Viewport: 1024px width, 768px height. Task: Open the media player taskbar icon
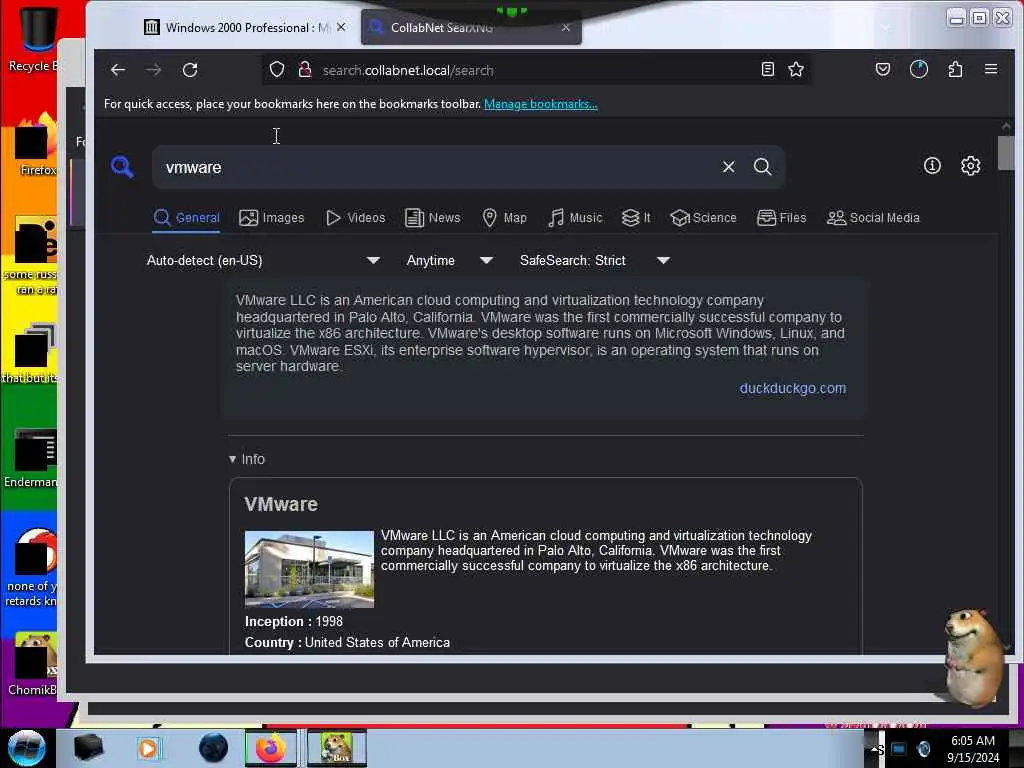[x=148, y=748]
